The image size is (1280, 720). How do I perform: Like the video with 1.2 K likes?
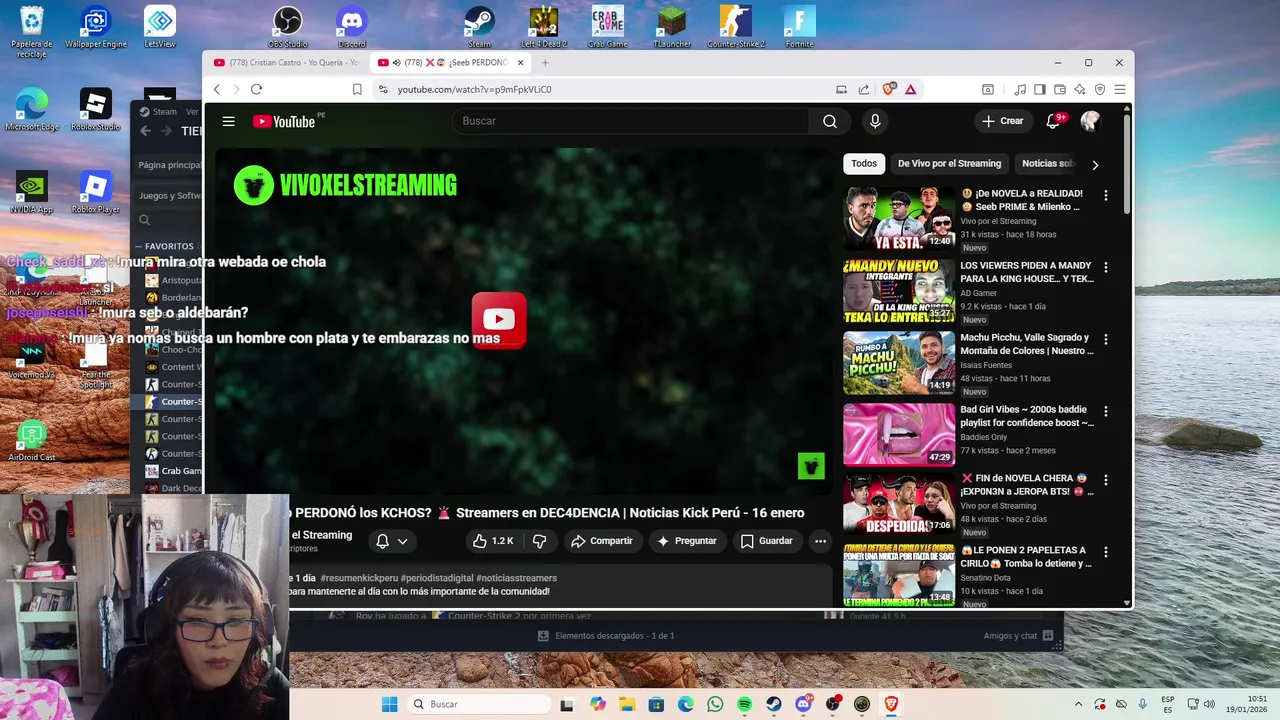pos(492,541)
